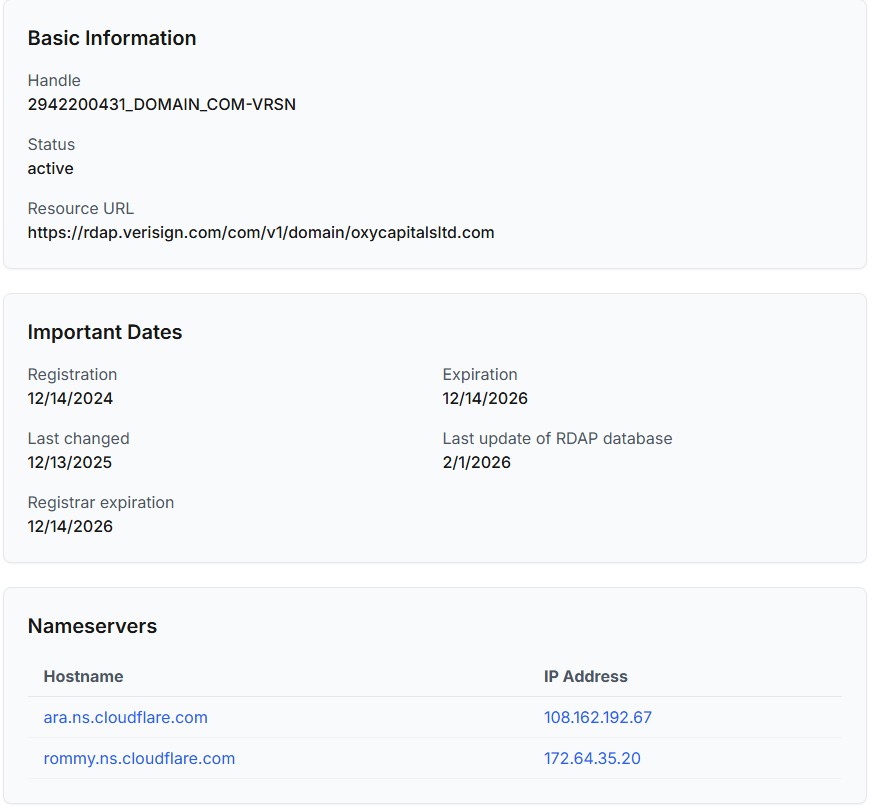Select the registration date 12/14/2024
The height and width of the screenshot is (810, 872).
pyautogui.click(x=70, y=398)
